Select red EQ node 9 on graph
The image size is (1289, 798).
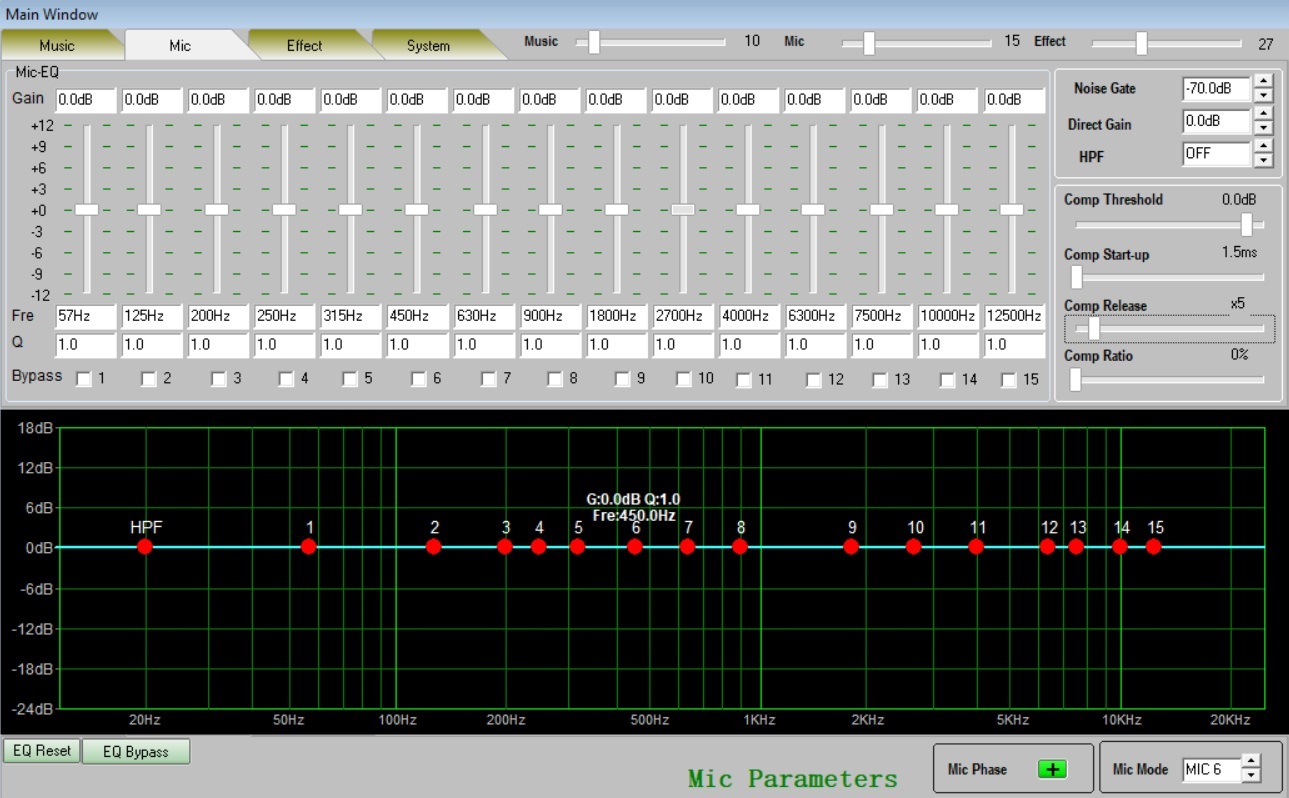(x=851, y=546)
